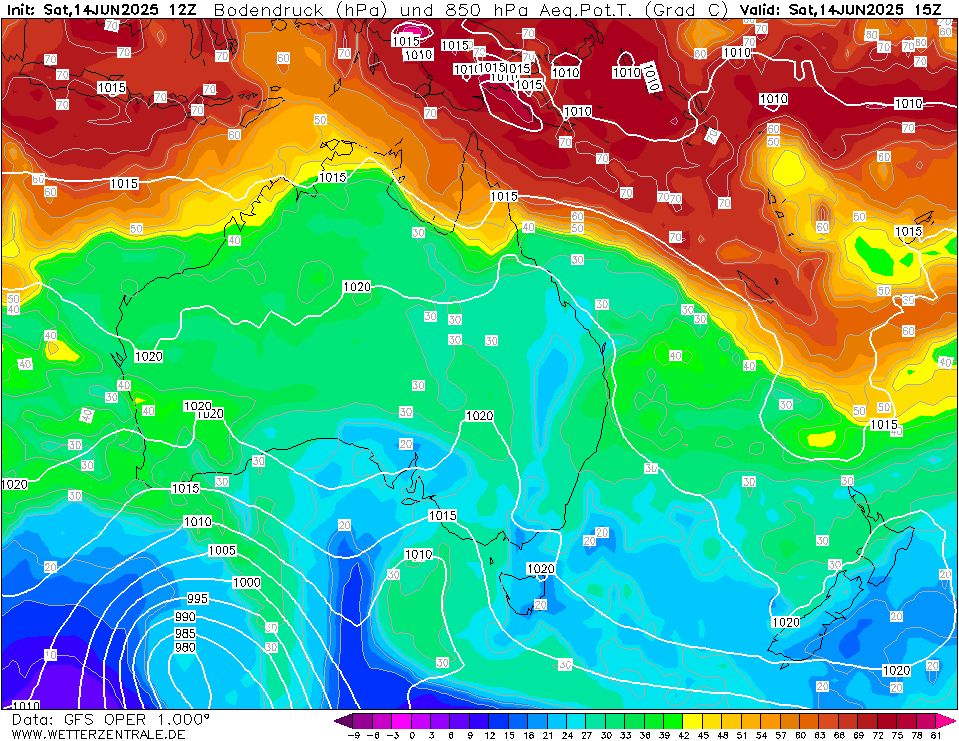The width and height of the screenshot is (959, 741).
Task: Click the 42 value in the color legend
Action: pyautogui.click(x=684, y=735)
